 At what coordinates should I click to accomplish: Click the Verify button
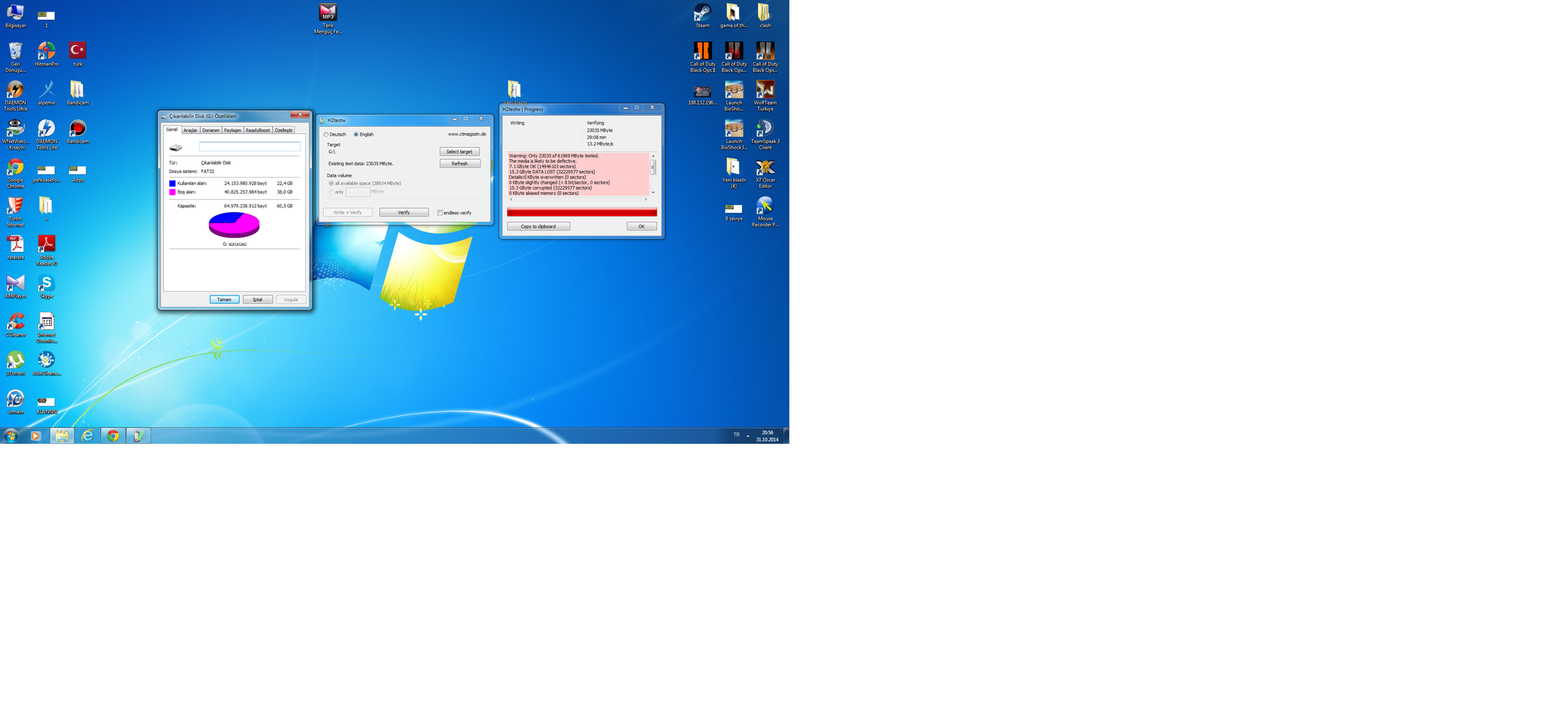(x=403, y=213)
